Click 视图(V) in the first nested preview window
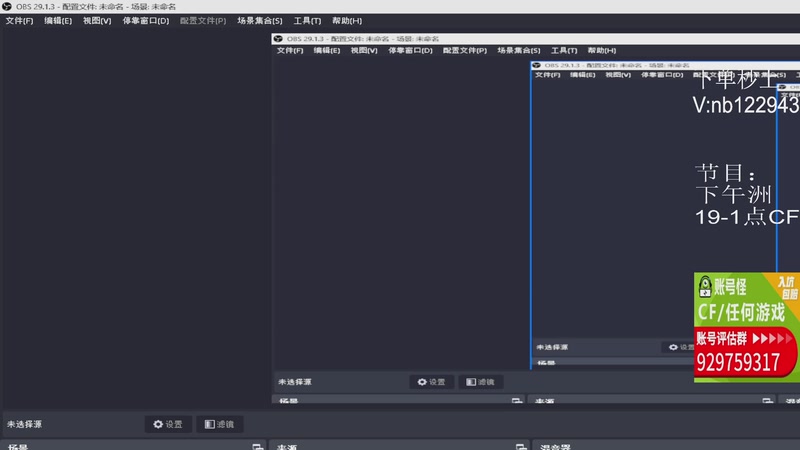Viewport: 800px width, 450px height. (x=364, y=51)
